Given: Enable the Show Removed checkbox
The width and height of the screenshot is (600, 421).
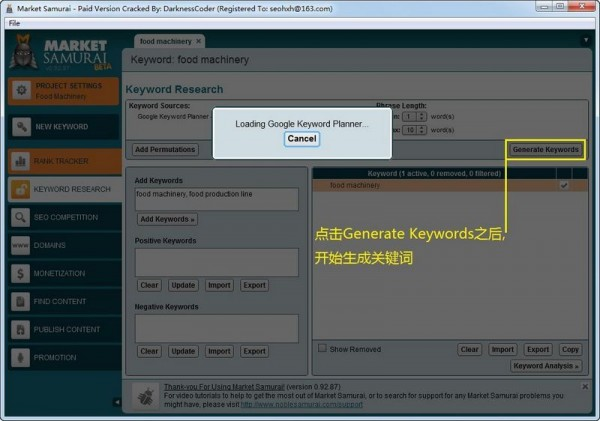Looking at the screenshot, I should pyautogui.click(x=322, y=349).
